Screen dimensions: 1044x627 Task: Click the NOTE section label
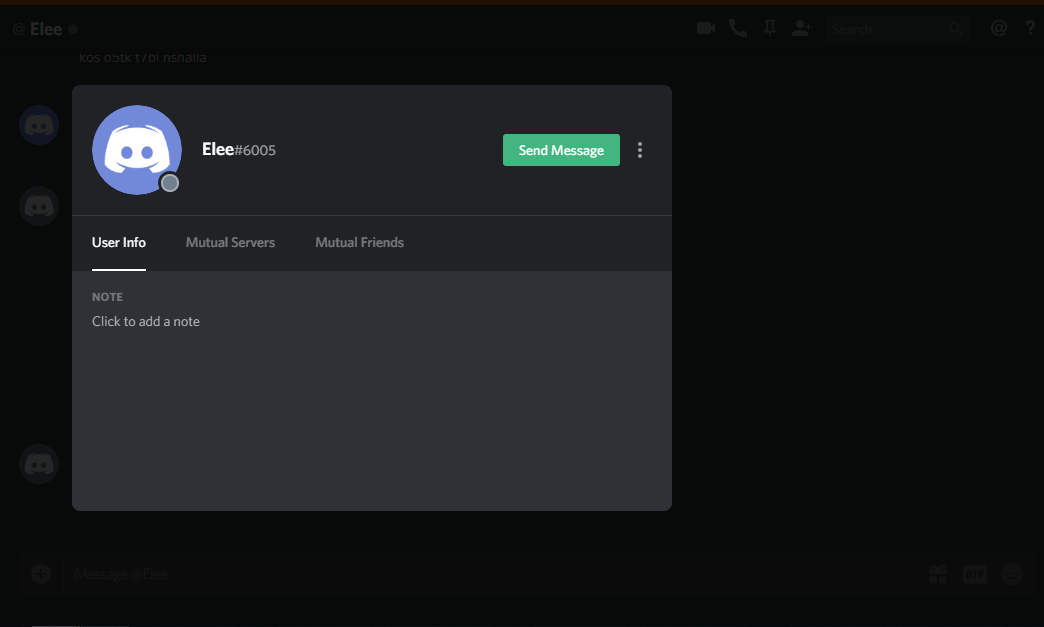click(107, 297)
